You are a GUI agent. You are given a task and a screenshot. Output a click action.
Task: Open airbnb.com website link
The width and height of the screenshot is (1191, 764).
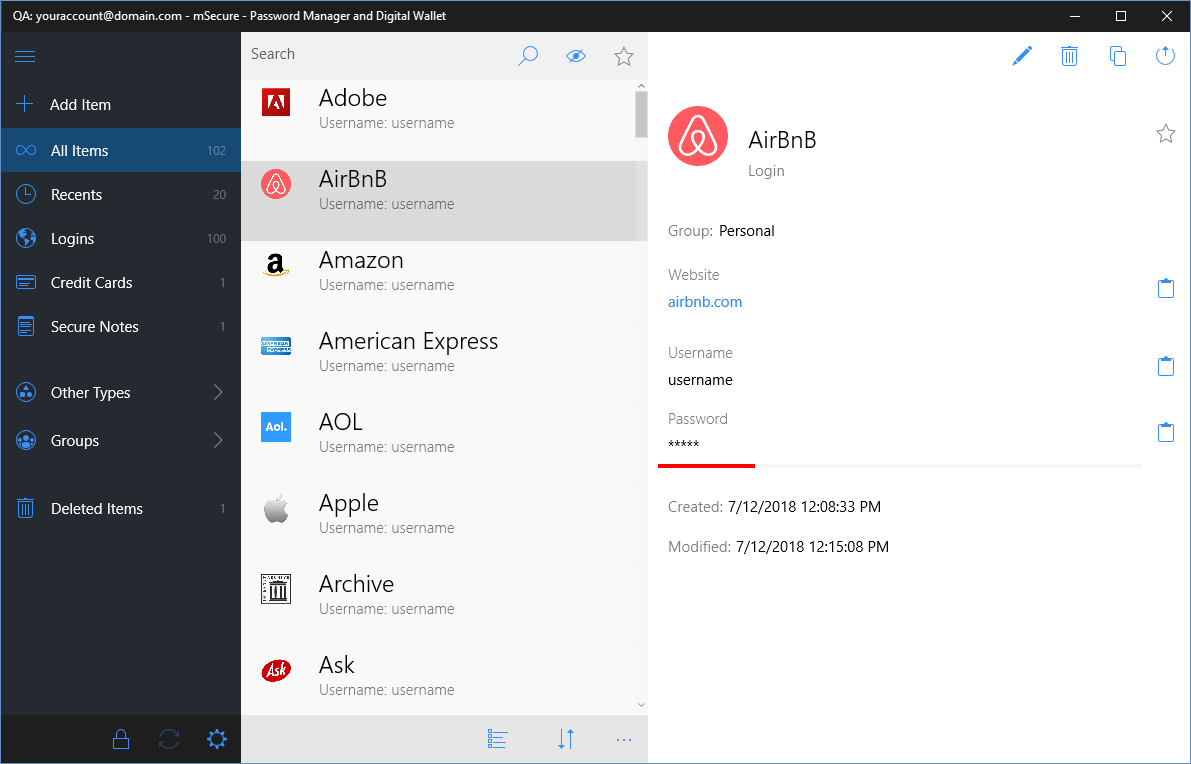click(705, 301)
